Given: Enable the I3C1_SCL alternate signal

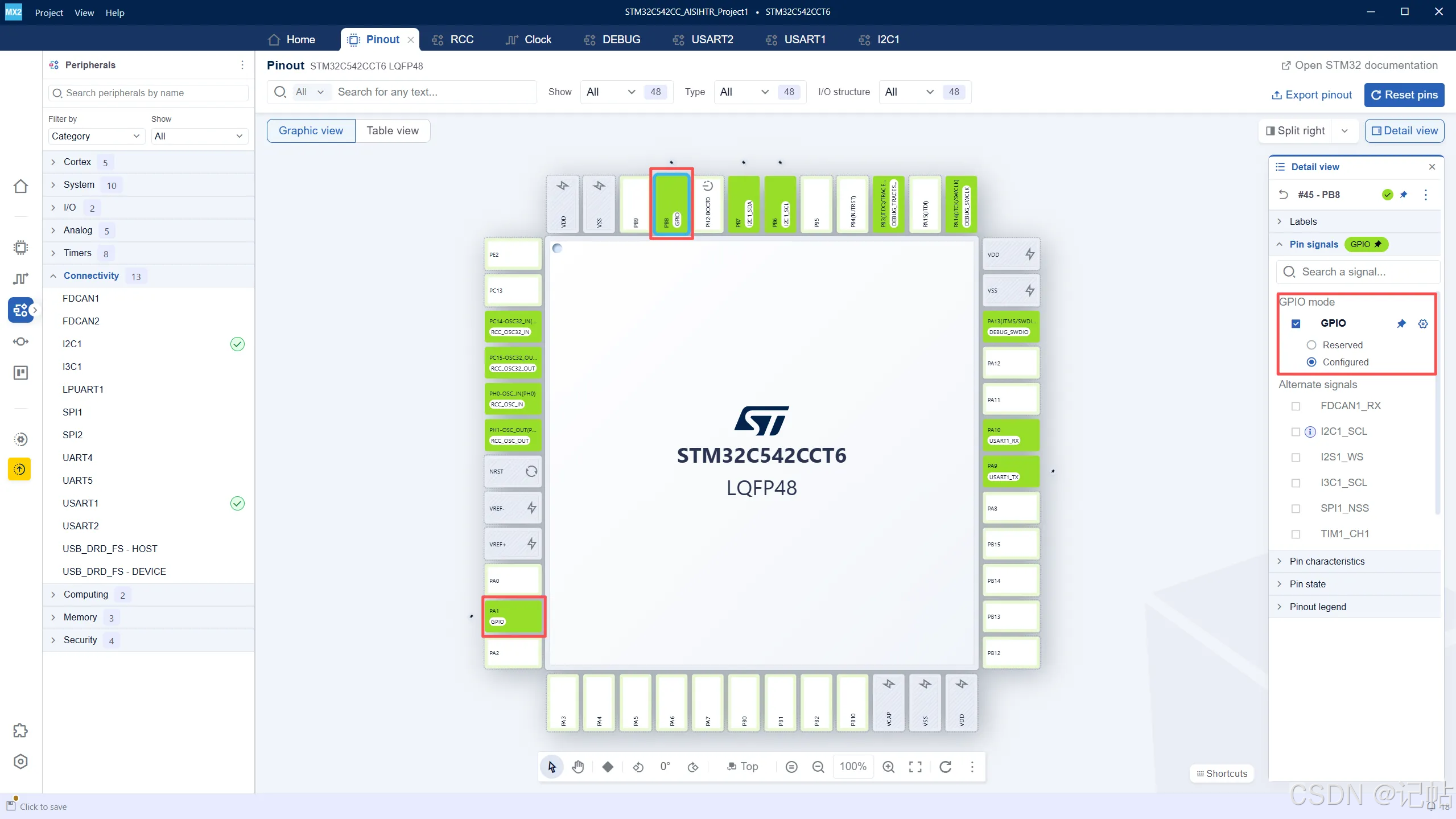Looking at the screenshot, I should [x=1296, y=483].
